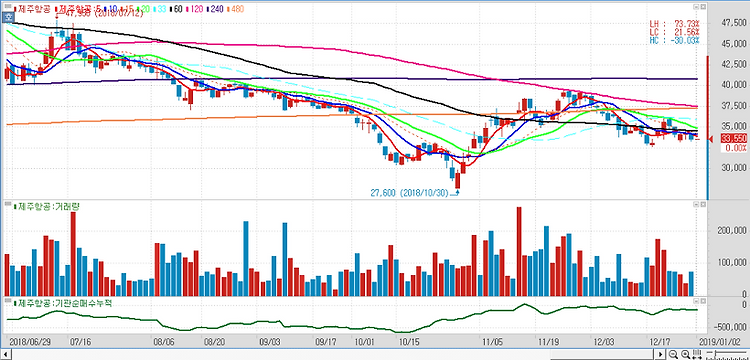Minimize the 거래량 volume pane

[x=696, y=205]
